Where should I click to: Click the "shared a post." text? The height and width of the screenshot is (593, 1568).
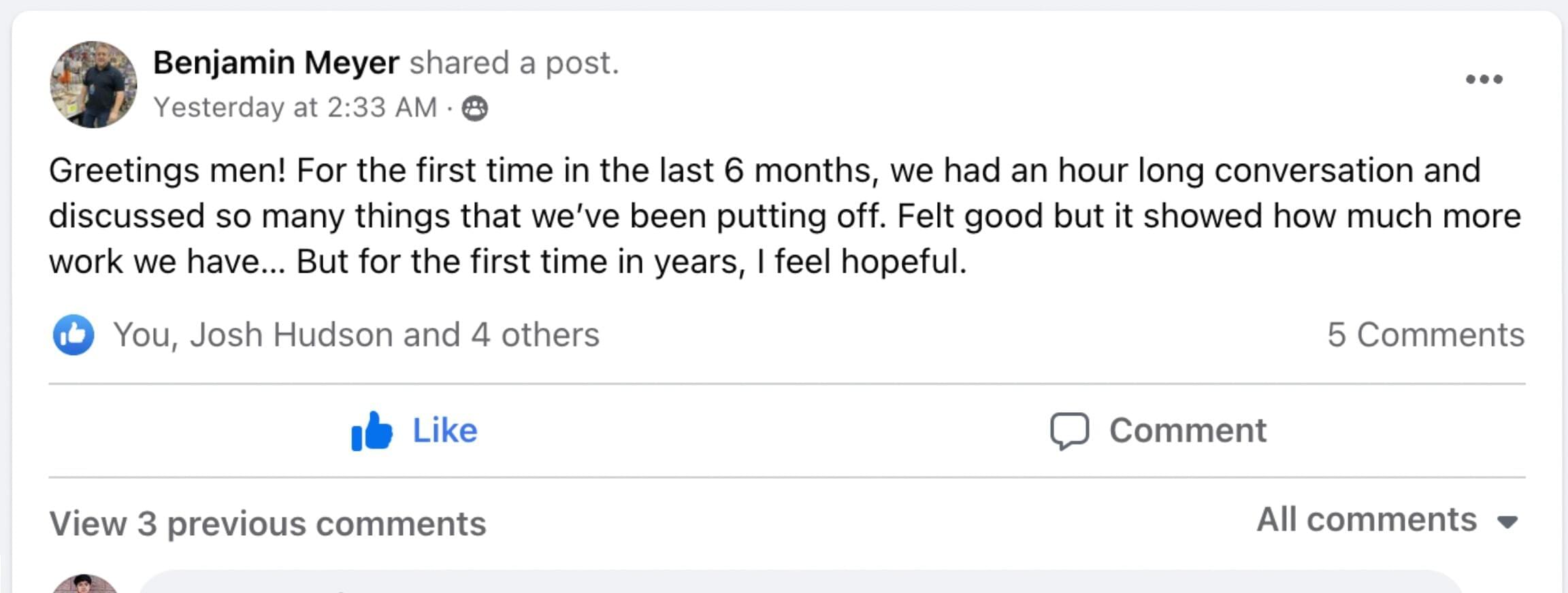point(514,63)
